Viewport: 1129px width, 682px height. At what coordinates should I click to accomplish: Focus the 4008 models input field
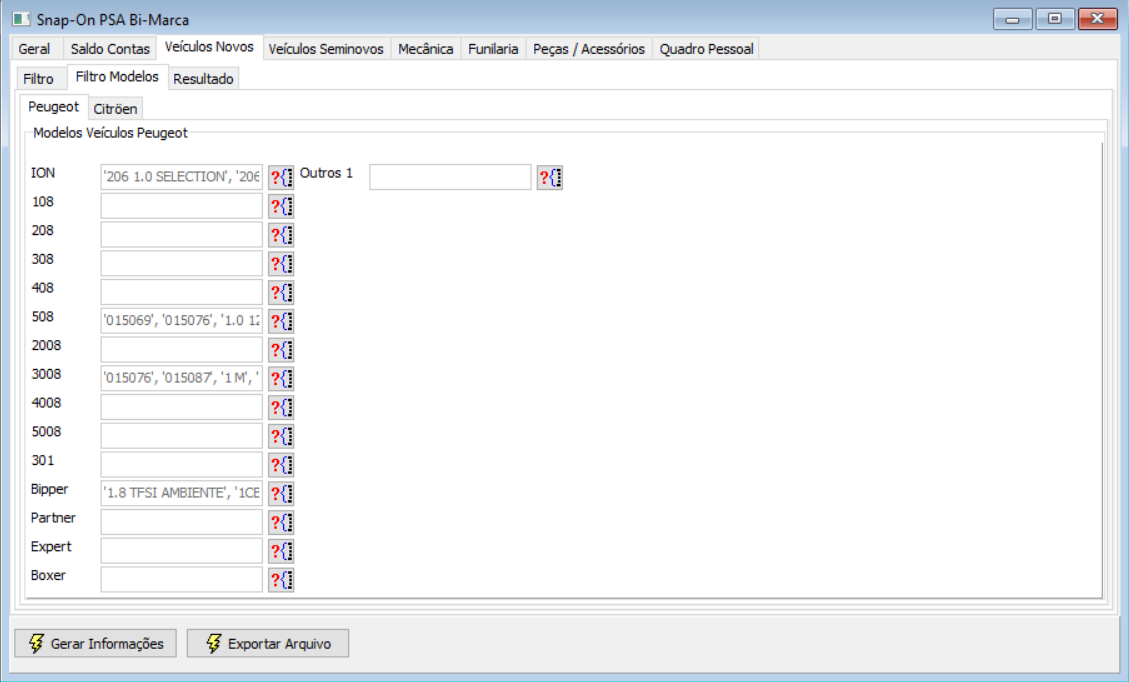coord(181,408)
